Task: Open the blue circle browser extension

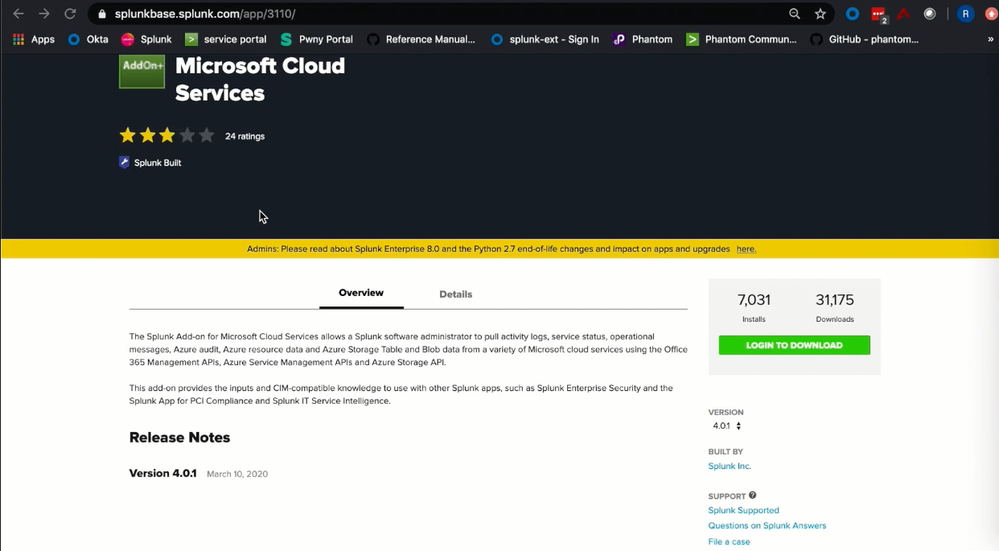Action: click(x=852, y=13)
